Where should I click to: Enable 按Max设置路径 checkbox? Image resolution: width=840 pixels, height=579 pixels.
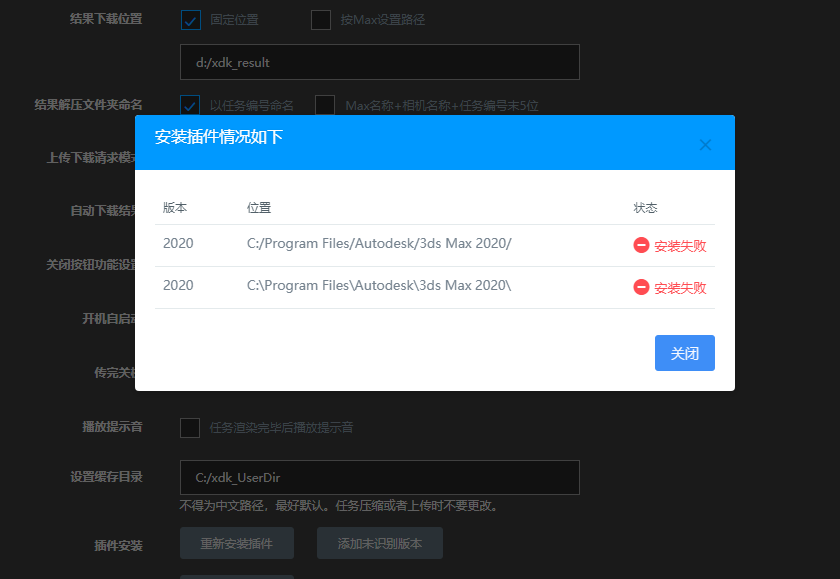point(321,20)
